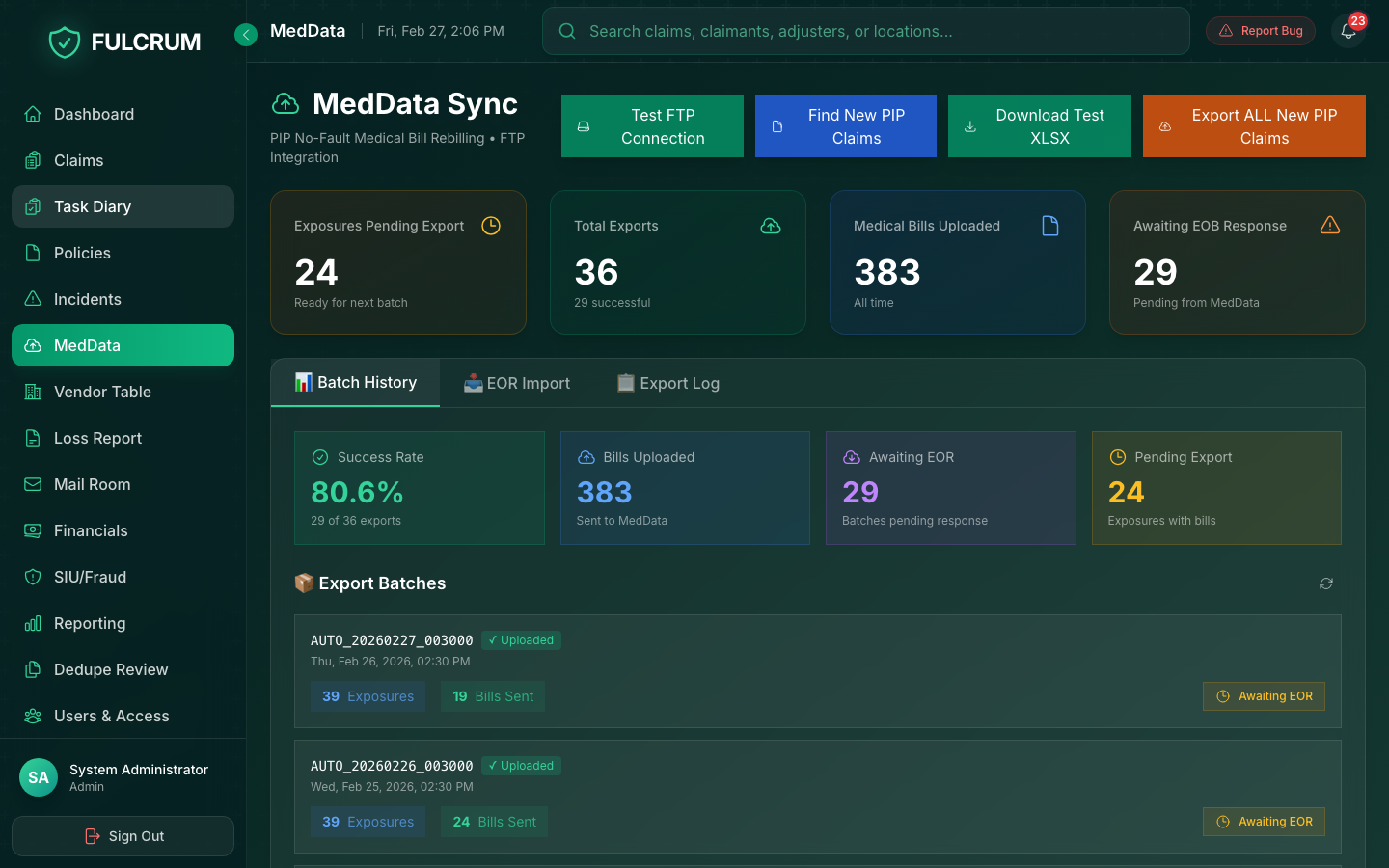
Task: Click the Fulcrum shield logo
Action: (x=65, y=41)
